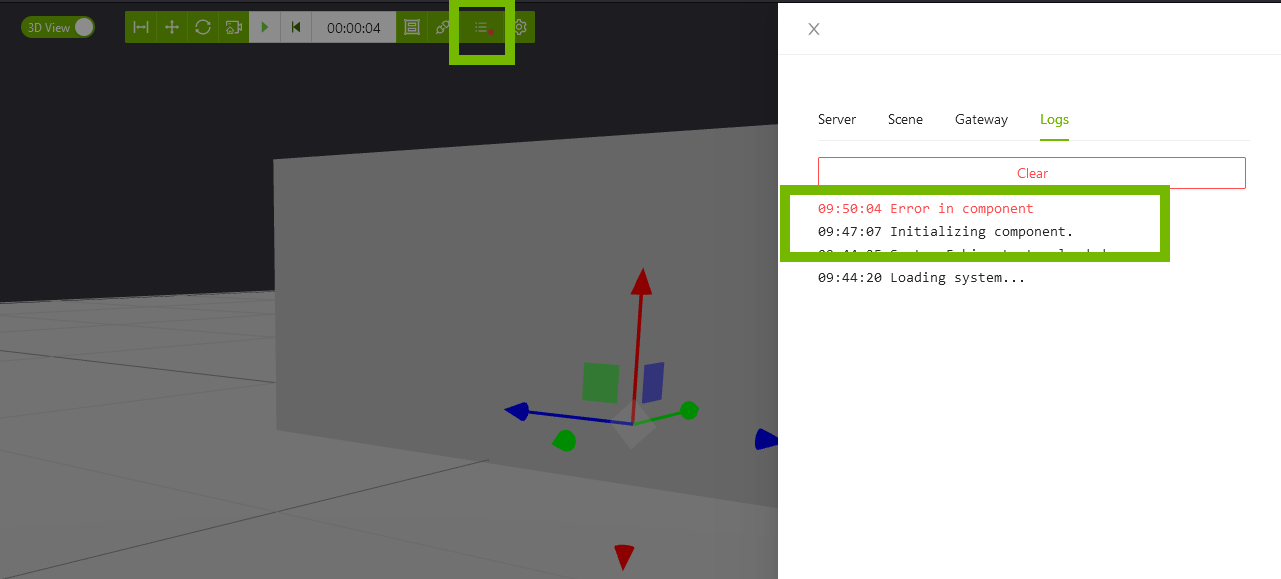Close the side panel with X

814,29
